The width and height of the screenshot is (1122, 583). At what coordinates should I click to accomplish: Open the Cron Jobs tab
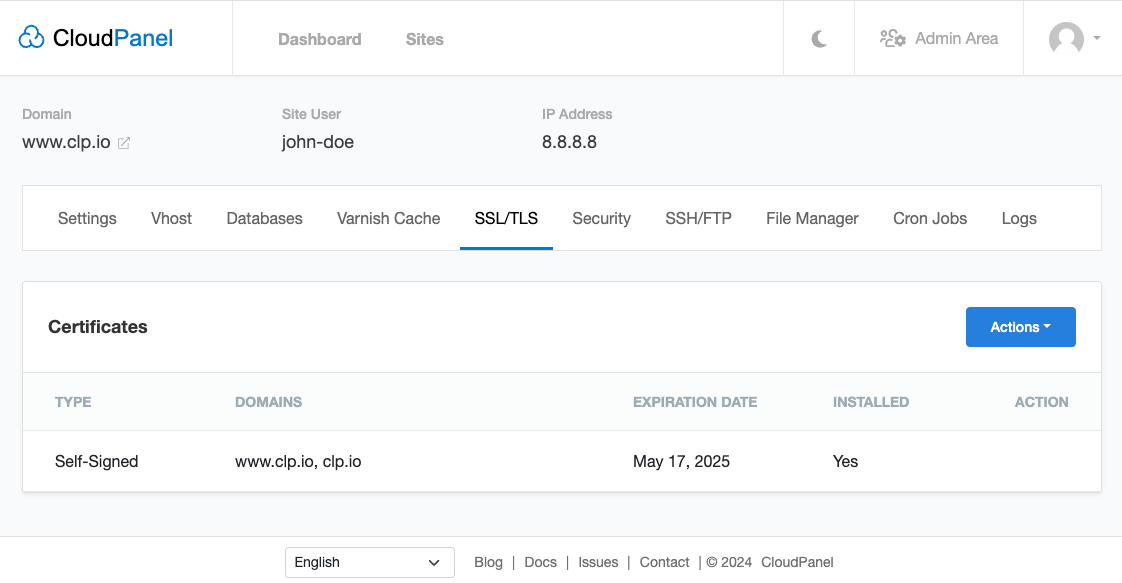coord(929,218)
